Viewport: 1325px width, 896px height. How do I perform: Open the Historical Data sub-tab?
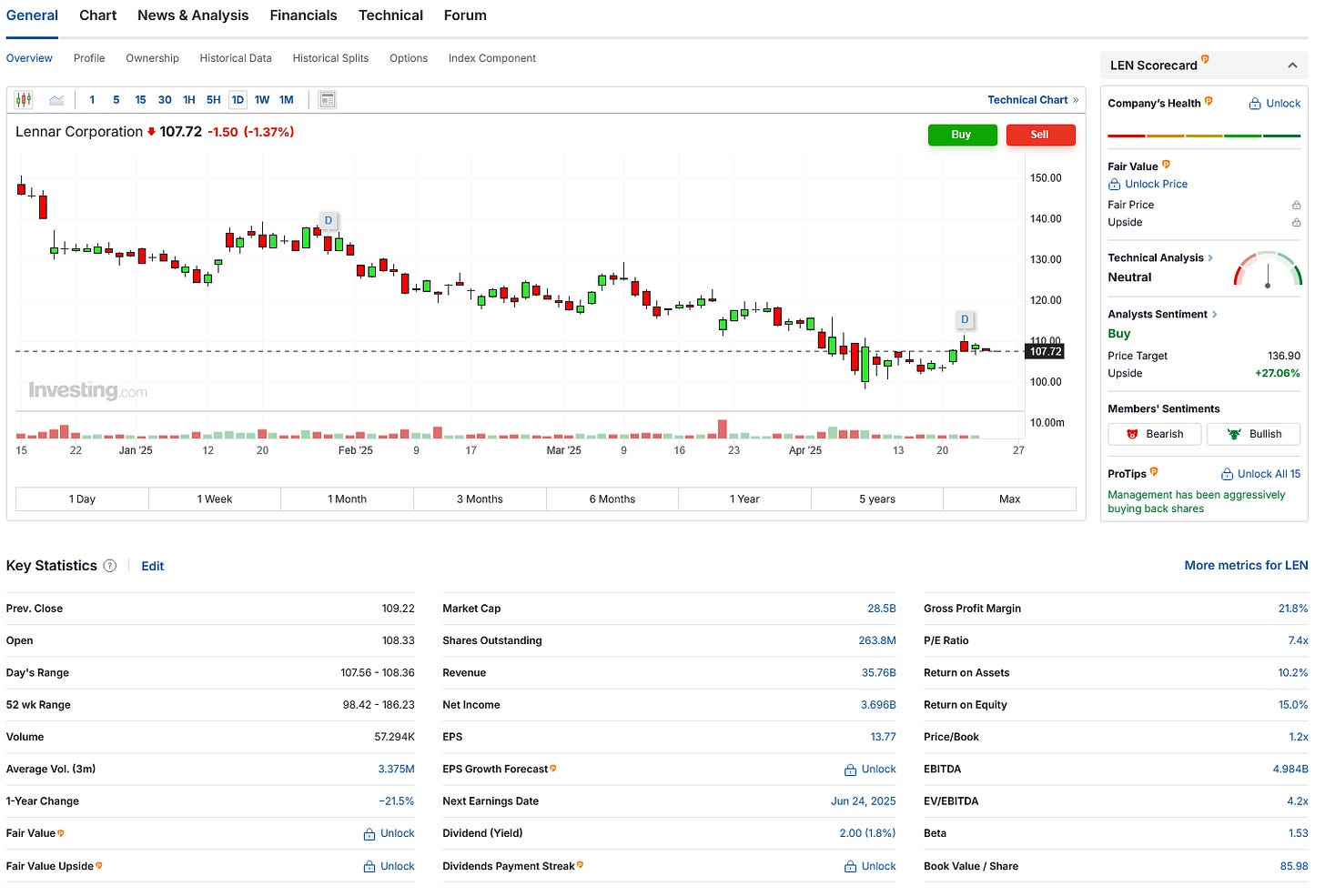coord(236,58)
